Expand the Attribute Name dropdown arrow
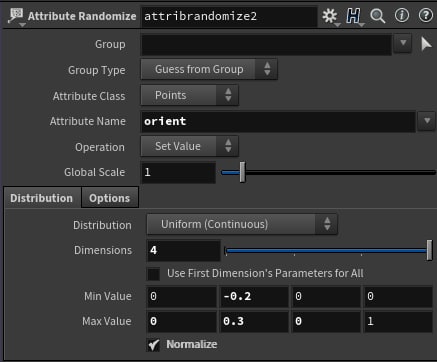437x362 pixels. point(427,121)
